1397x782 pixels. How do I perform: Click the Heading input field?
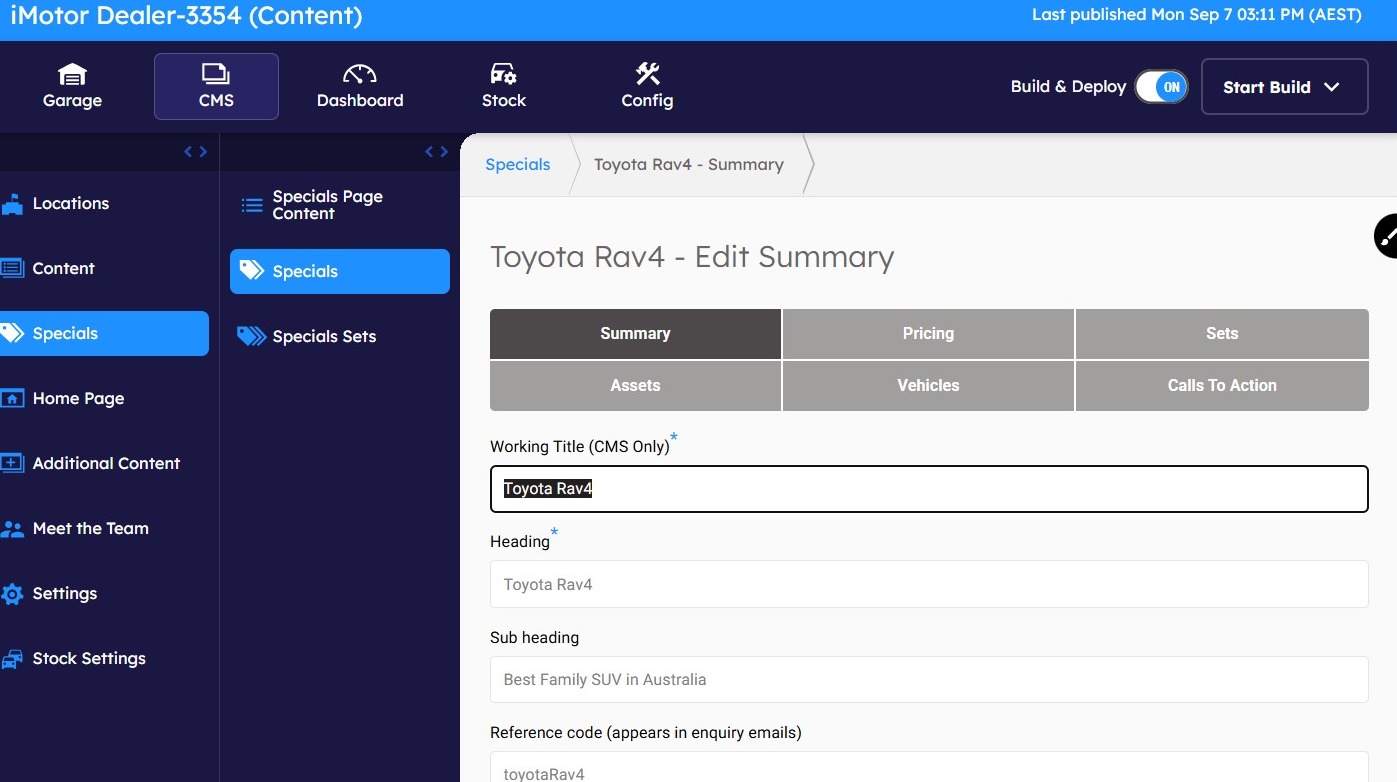[x=929, y=584]
